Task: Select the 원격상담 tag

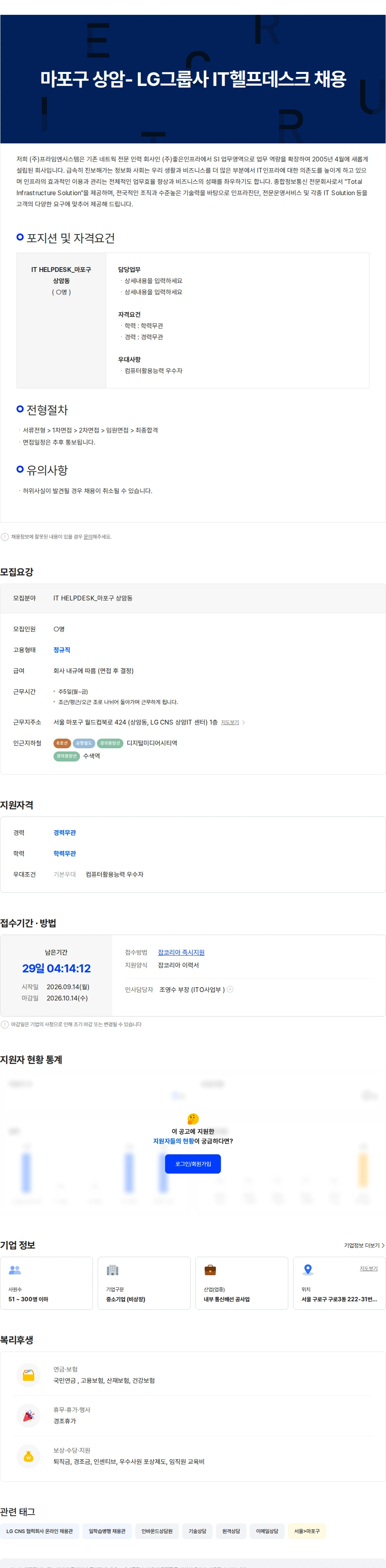Action: pyautogui.click(x=231, y=1531)
